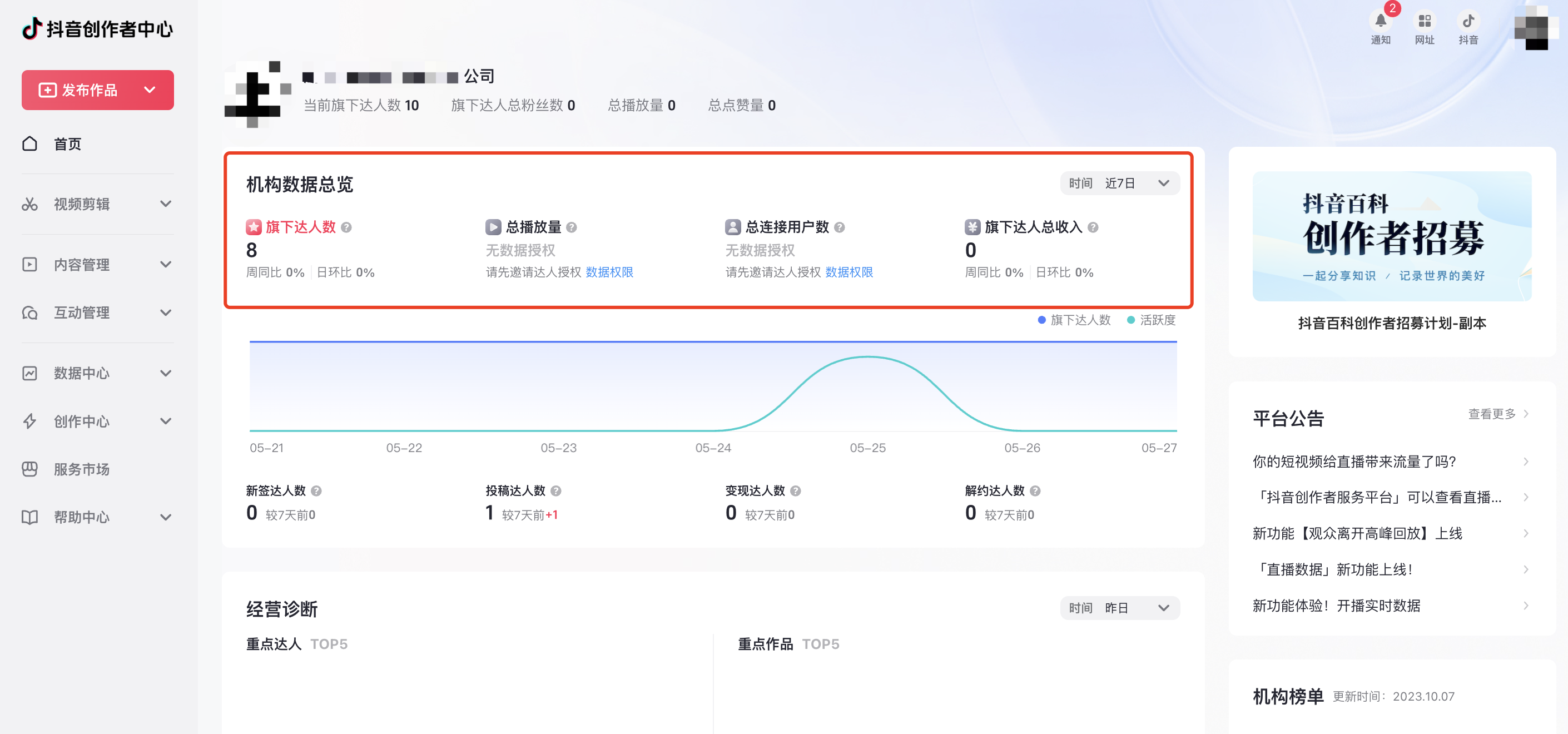Expand the 帮助中心 menu chevron
The width and height of the screenshot is (1568, 734).
click(166, 517)
